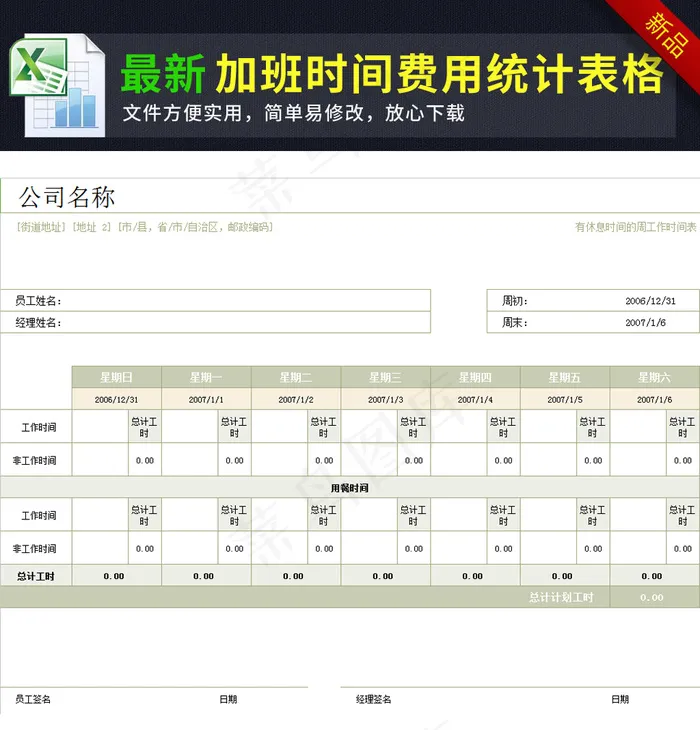
Task: Select the 星期日 column header
Action: tap(116, 377)
